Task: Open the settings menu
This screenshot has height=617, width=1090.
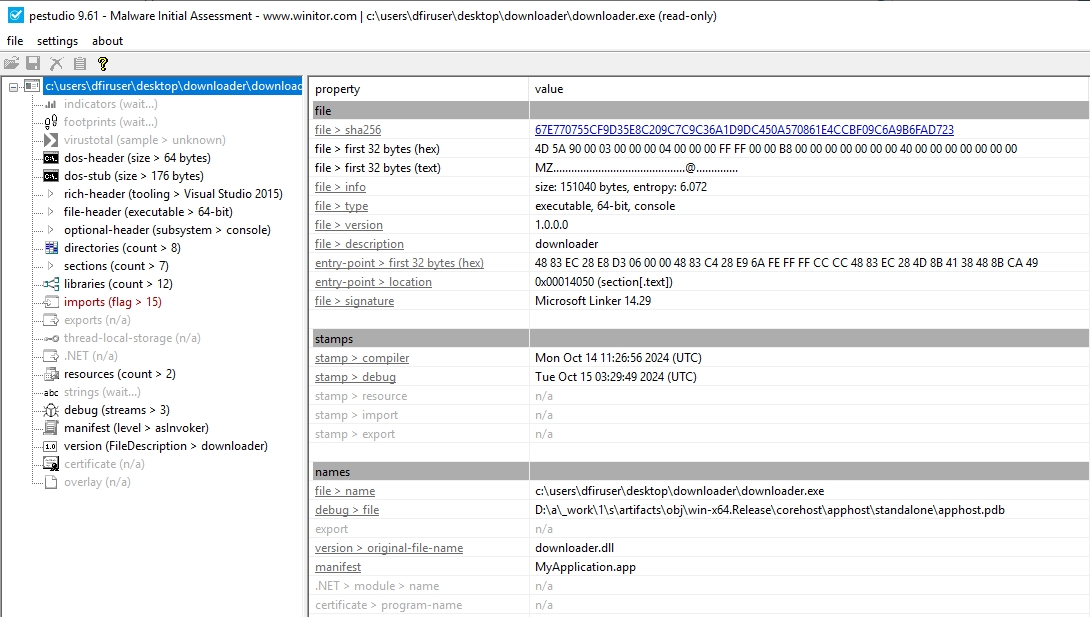Action: [x=57, y=41]
